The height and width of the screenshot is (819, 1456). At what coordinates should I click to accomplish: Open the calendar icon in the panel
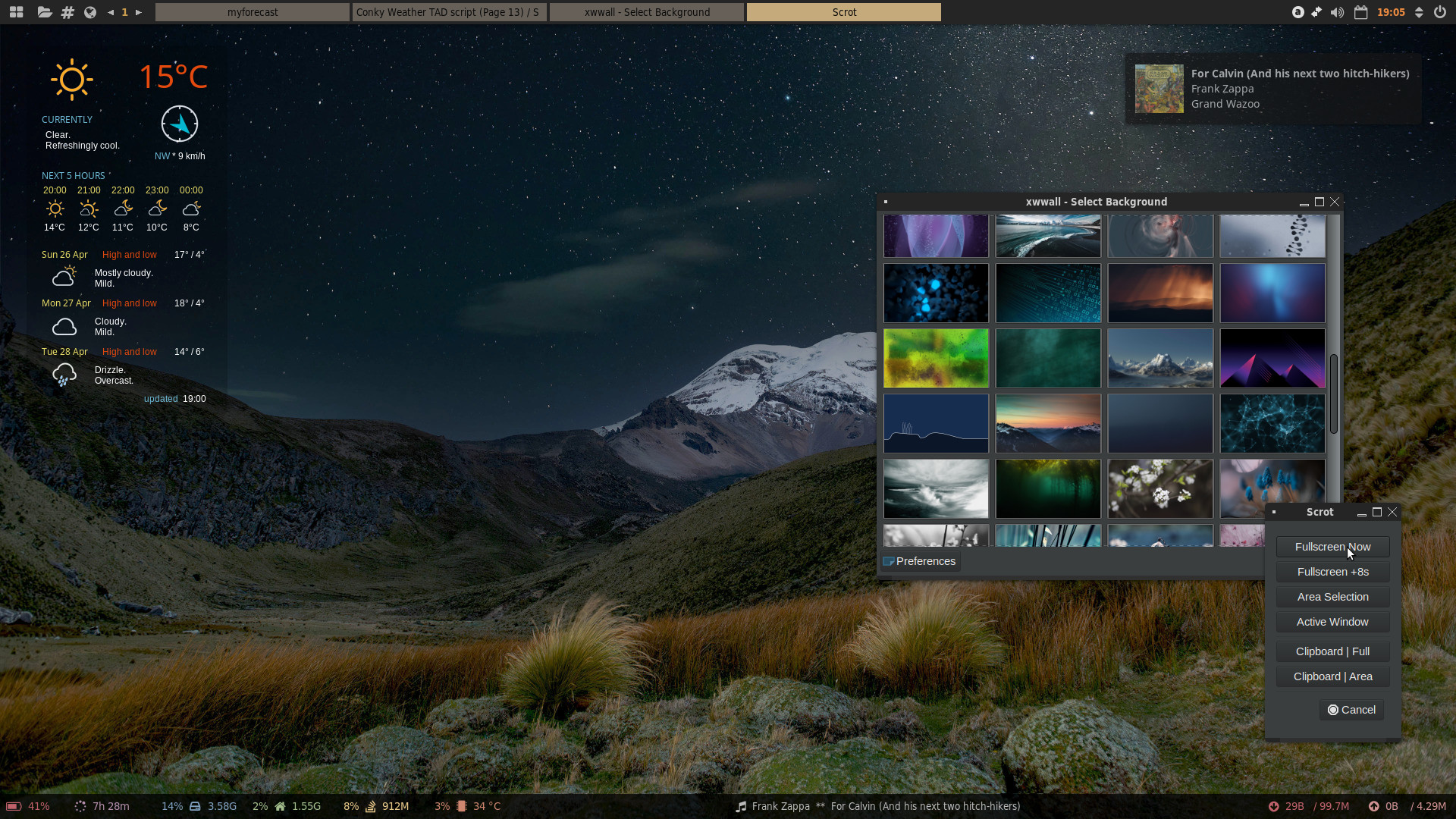coord(1361,12)
